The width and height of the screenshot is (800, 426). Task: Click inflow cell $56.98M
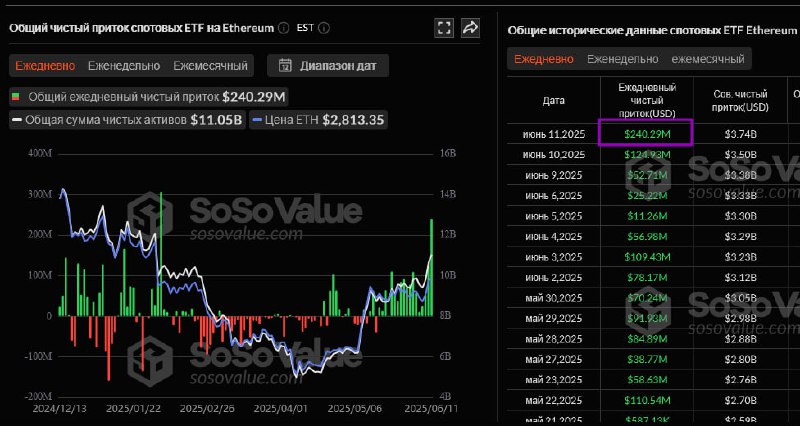click(x=647, y=236)
